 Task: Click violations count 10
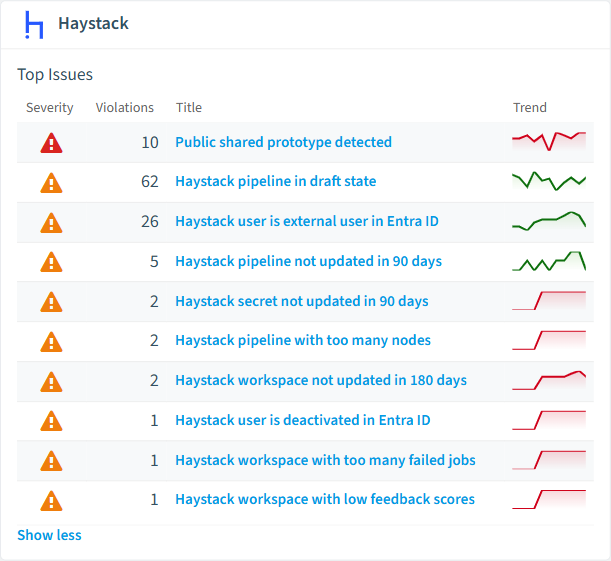coord(150,143)
